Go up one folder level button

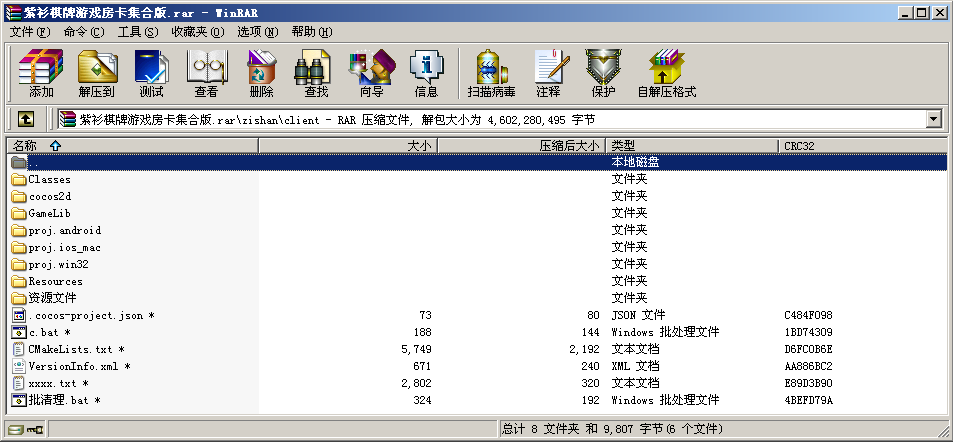point(26,119)
